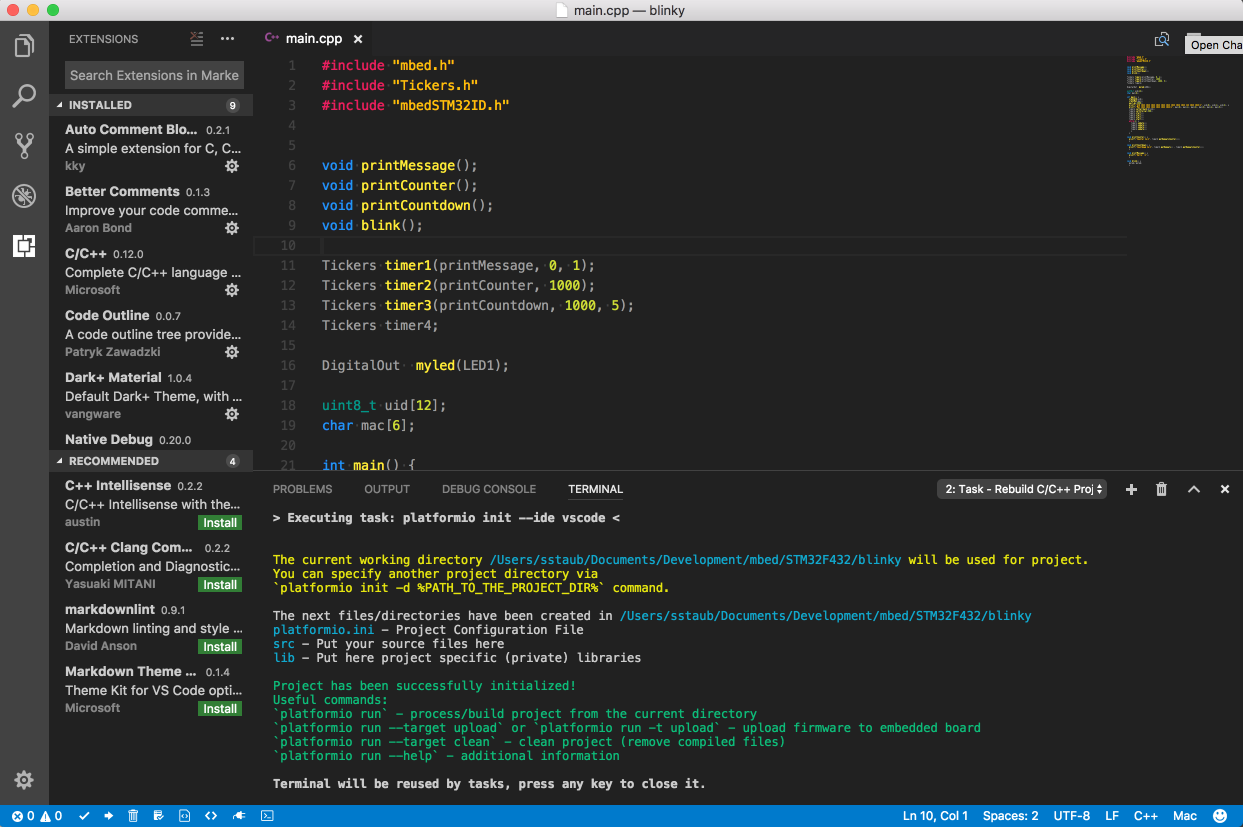Install C/C++ Clang Command Adapter extension

coord(220,585)
